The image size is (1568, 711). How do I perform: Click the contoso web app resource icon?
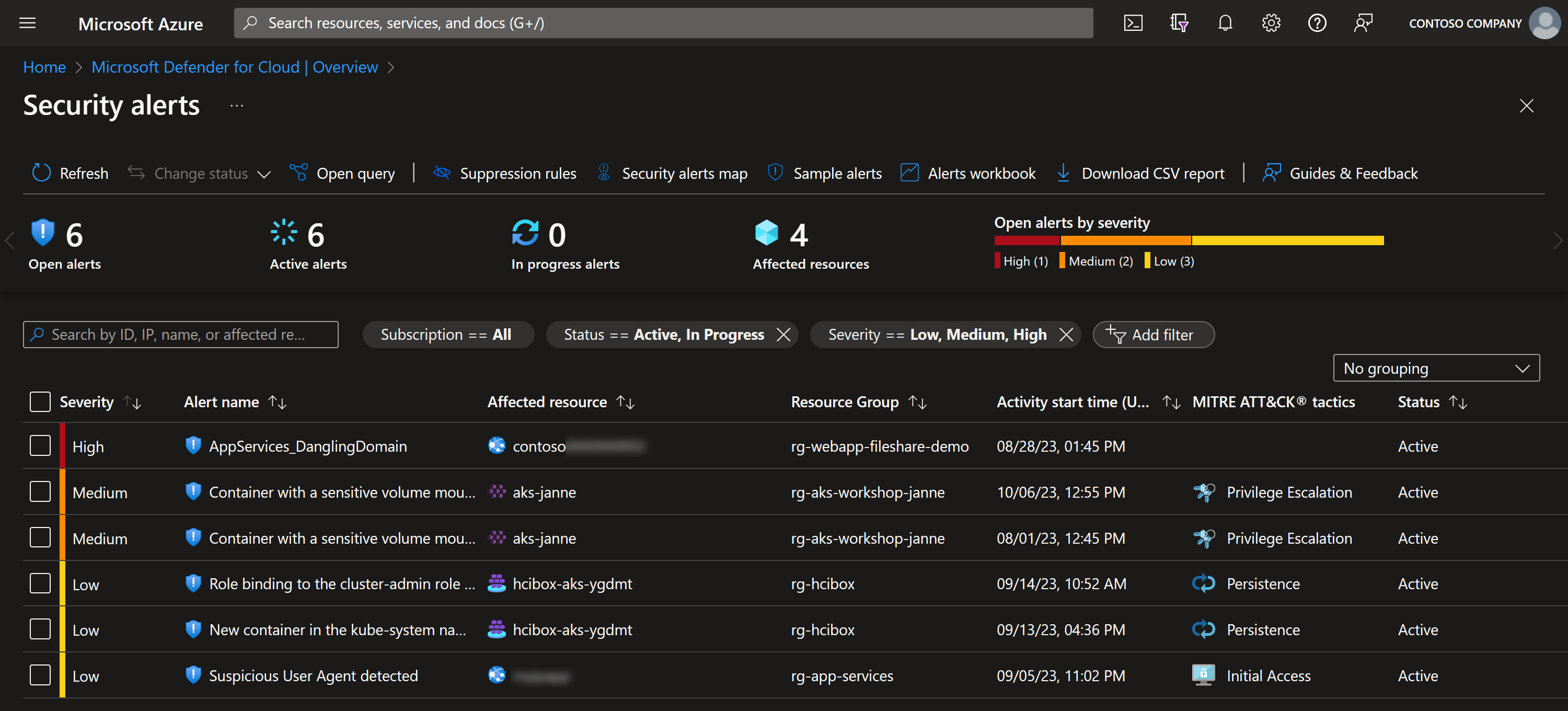coord(497,445)
